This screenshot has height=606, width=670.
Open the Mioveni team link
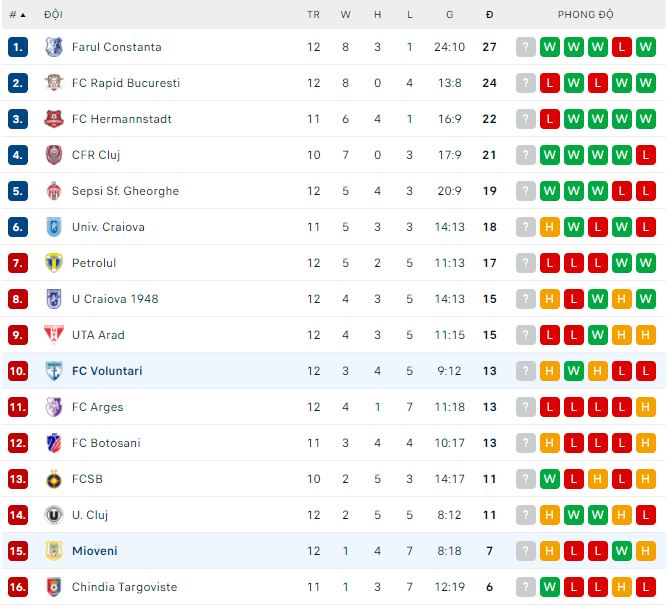(x=94, y=551)
